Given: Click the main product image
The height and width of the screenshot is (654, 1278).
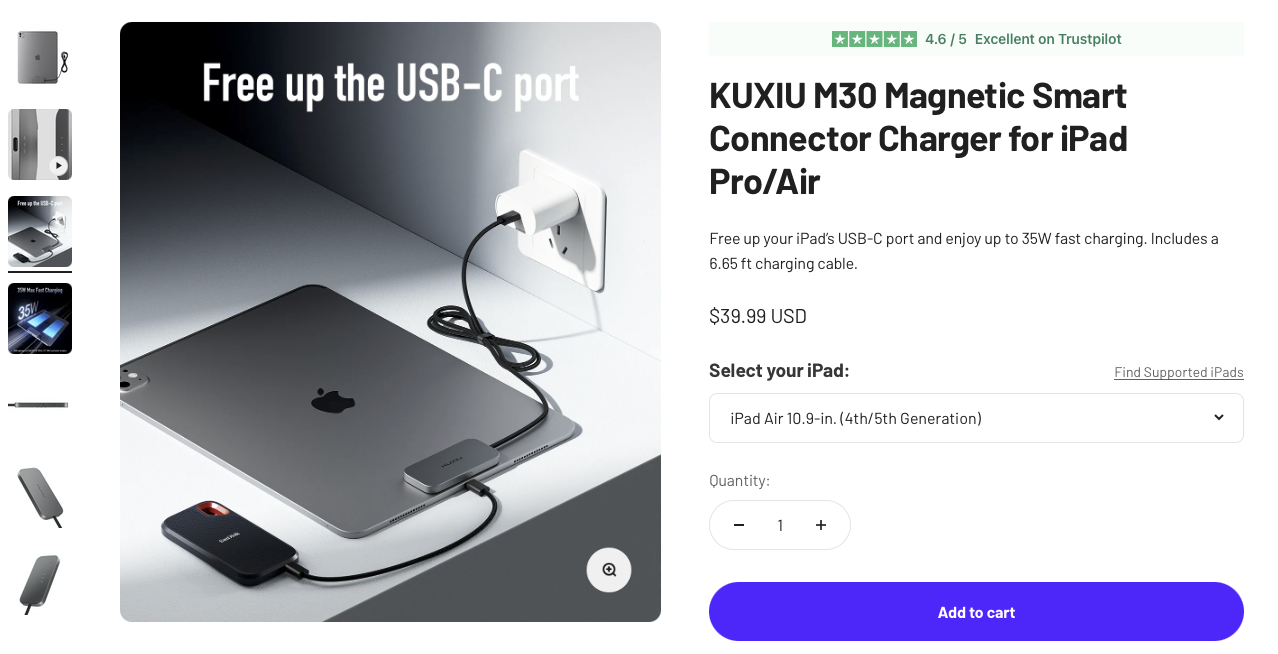Looking at the screenshot, I should [390, 322].
